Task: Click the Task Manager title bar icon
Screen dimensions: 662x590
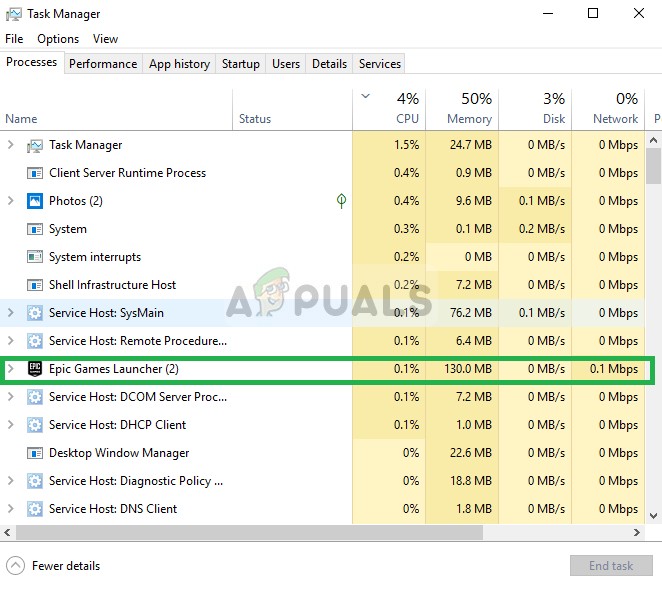Action: (x=14, y=14)
